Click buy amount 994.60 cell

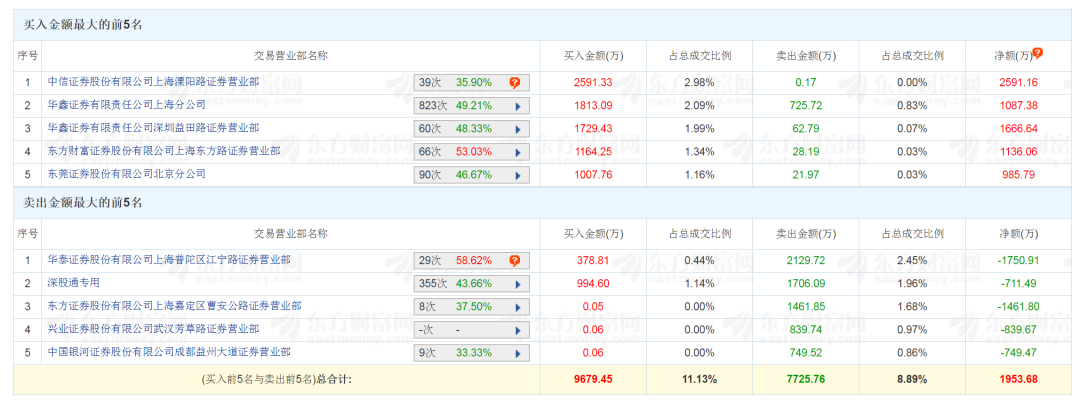pos(593,284)
